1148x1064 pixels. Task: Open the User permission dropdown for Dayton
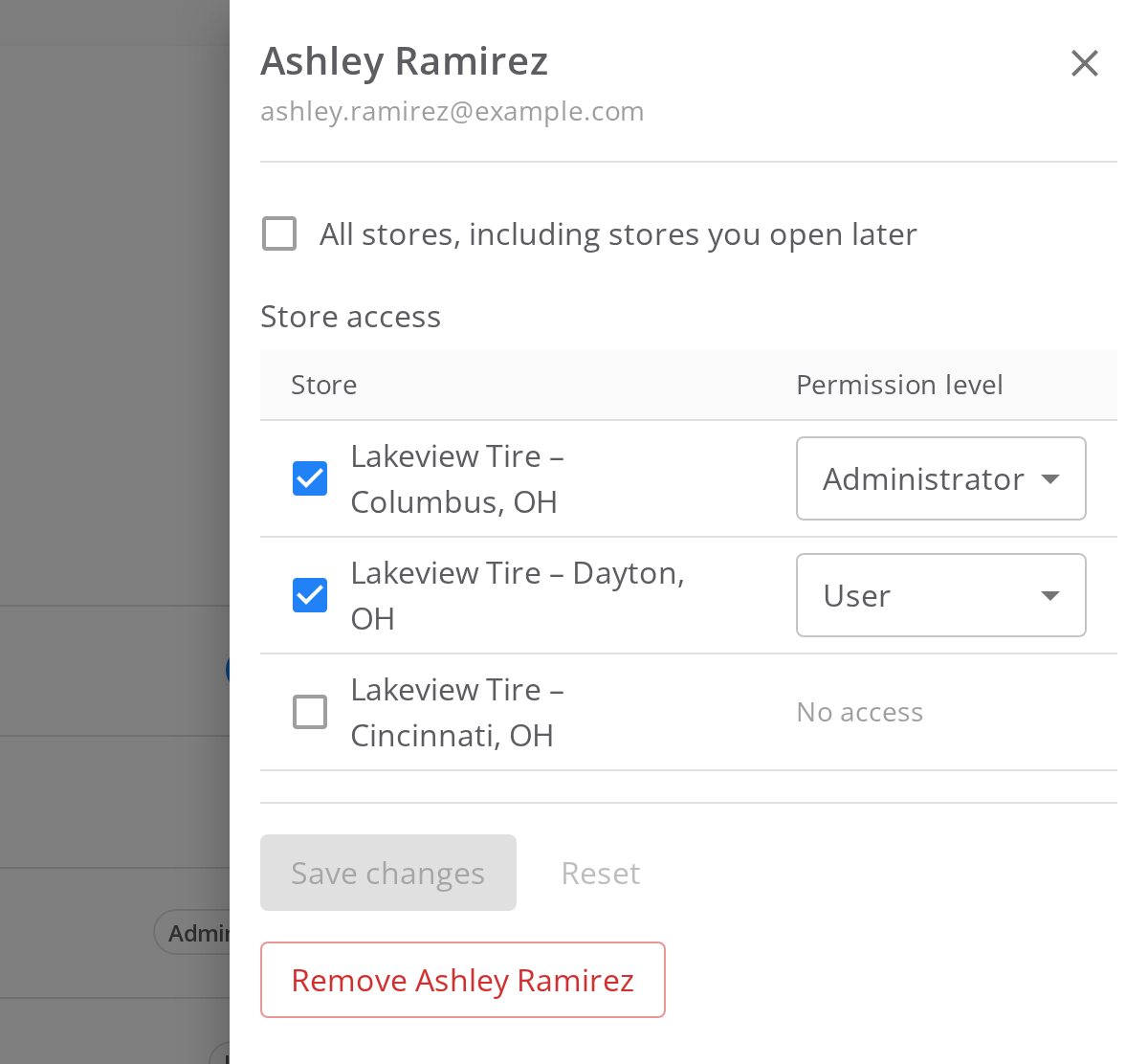click(941, 595)
